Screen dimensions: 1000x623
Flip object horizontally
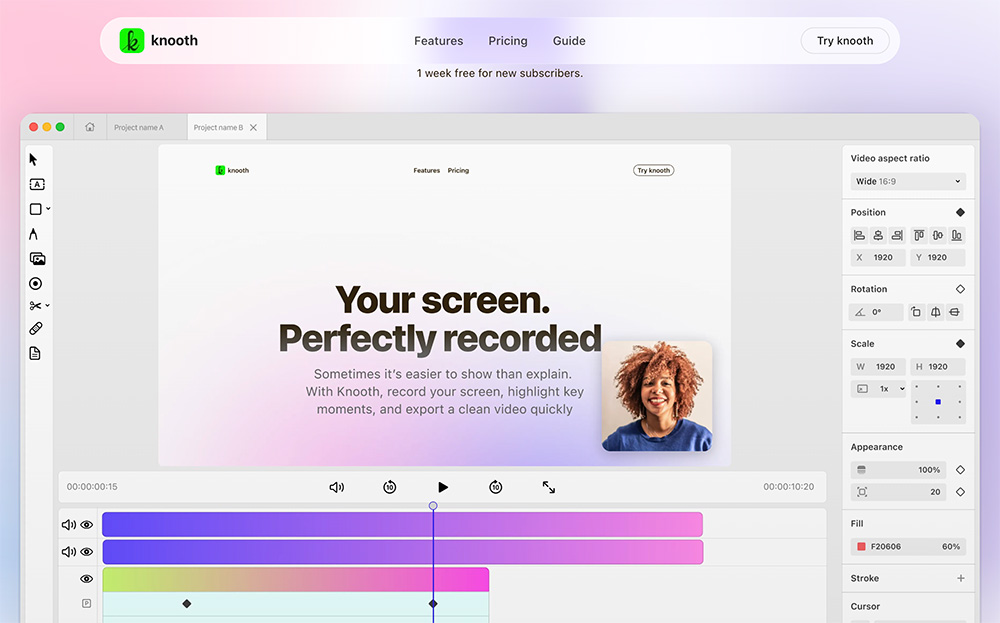[x=936, y=312]
